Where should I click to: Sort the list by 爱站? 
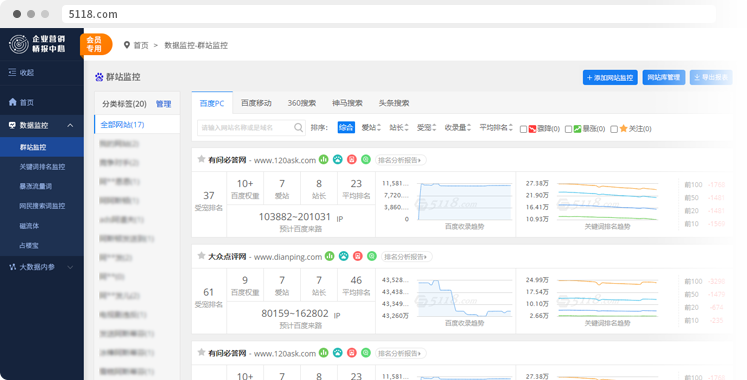click(371, 128)
